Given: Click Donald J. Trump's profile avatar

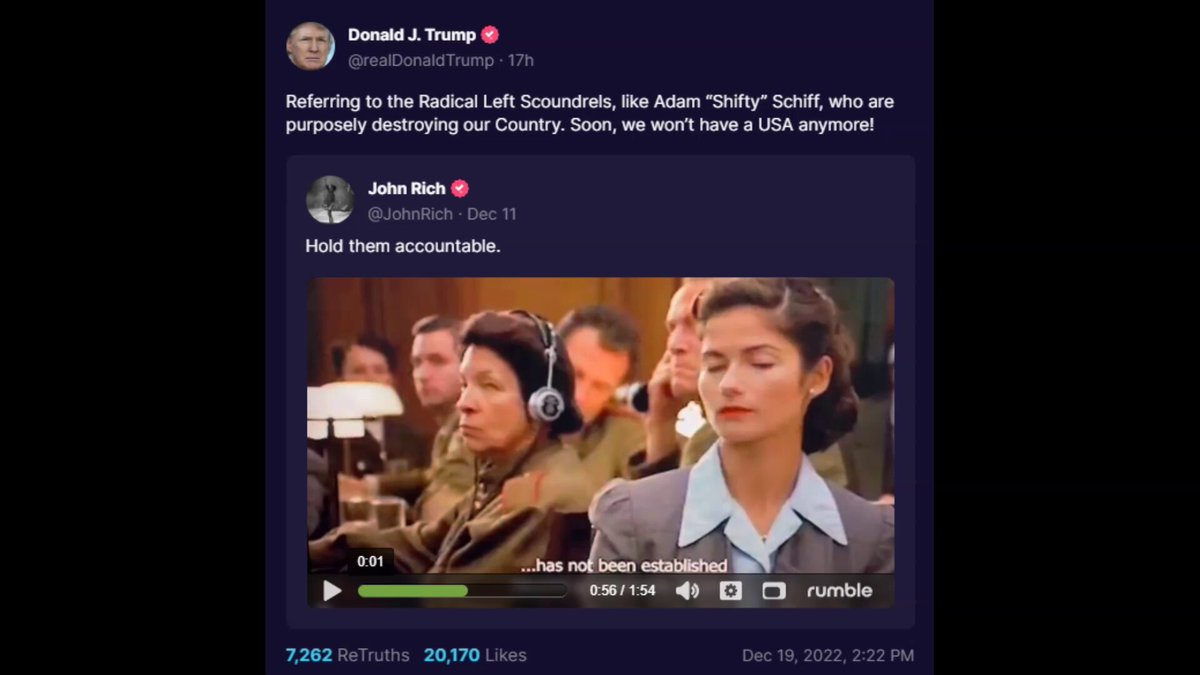Looking at the screenshot, I should tap(310, 46).
